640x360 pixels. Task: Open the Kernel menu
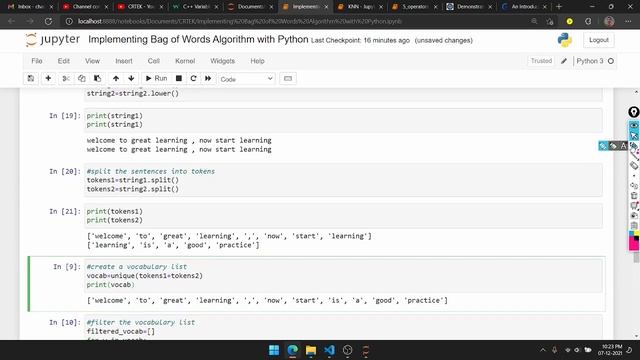[185, 61]
